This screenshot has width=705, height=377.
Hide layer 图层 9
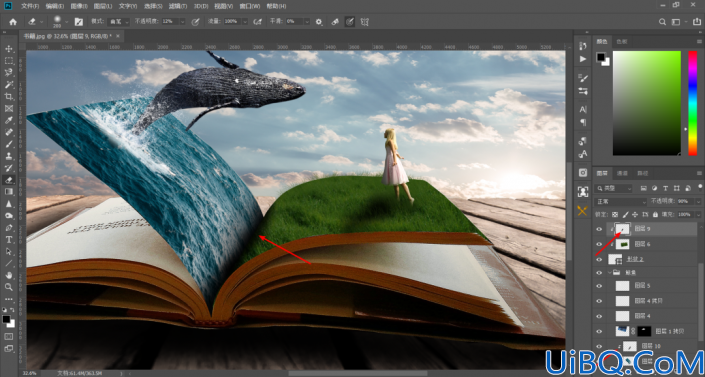click(599, 229)
